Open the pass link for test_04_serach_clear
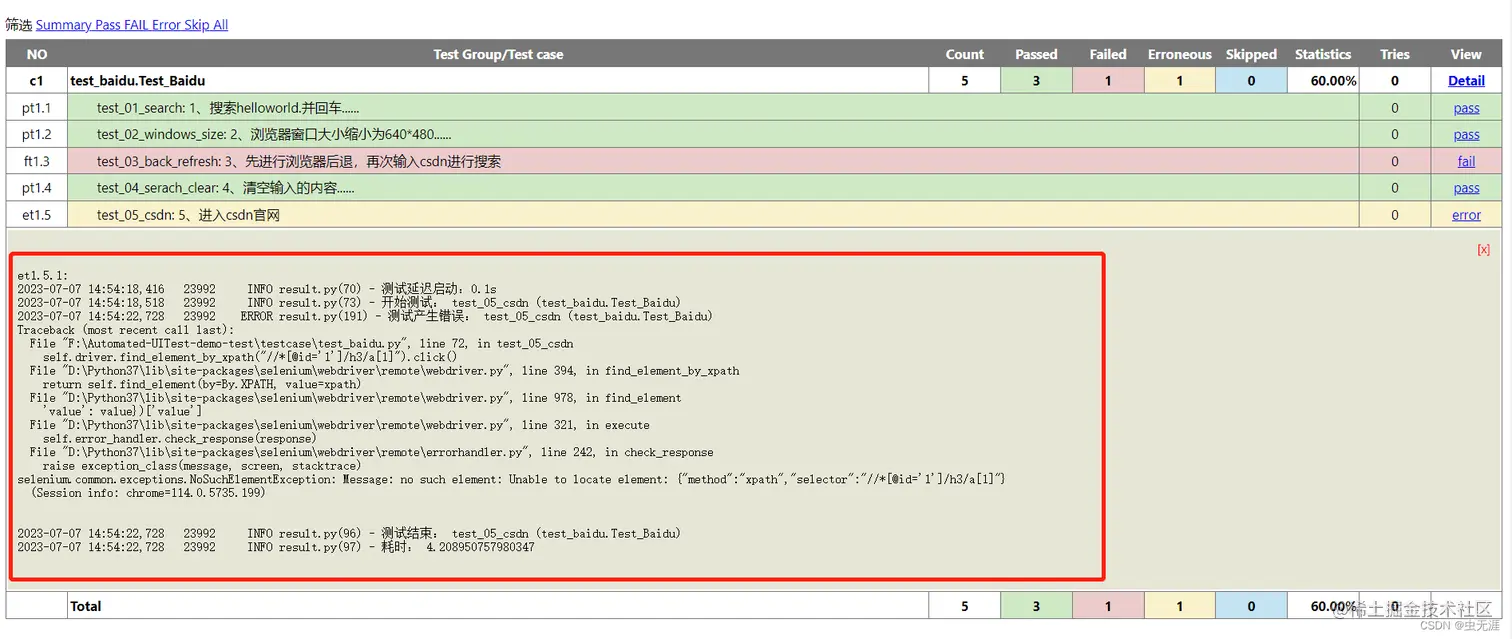 pyautogui.click(x=1466, y=188)
